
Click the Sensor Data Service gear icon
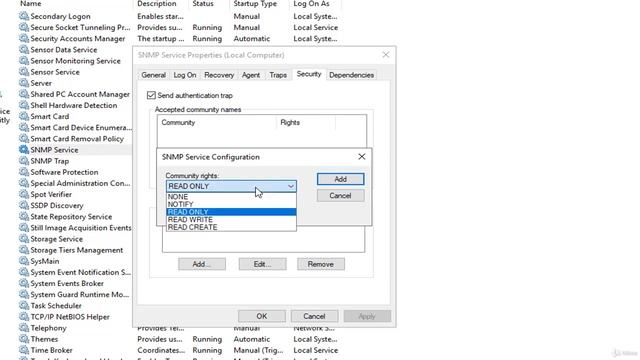point(24,50)
